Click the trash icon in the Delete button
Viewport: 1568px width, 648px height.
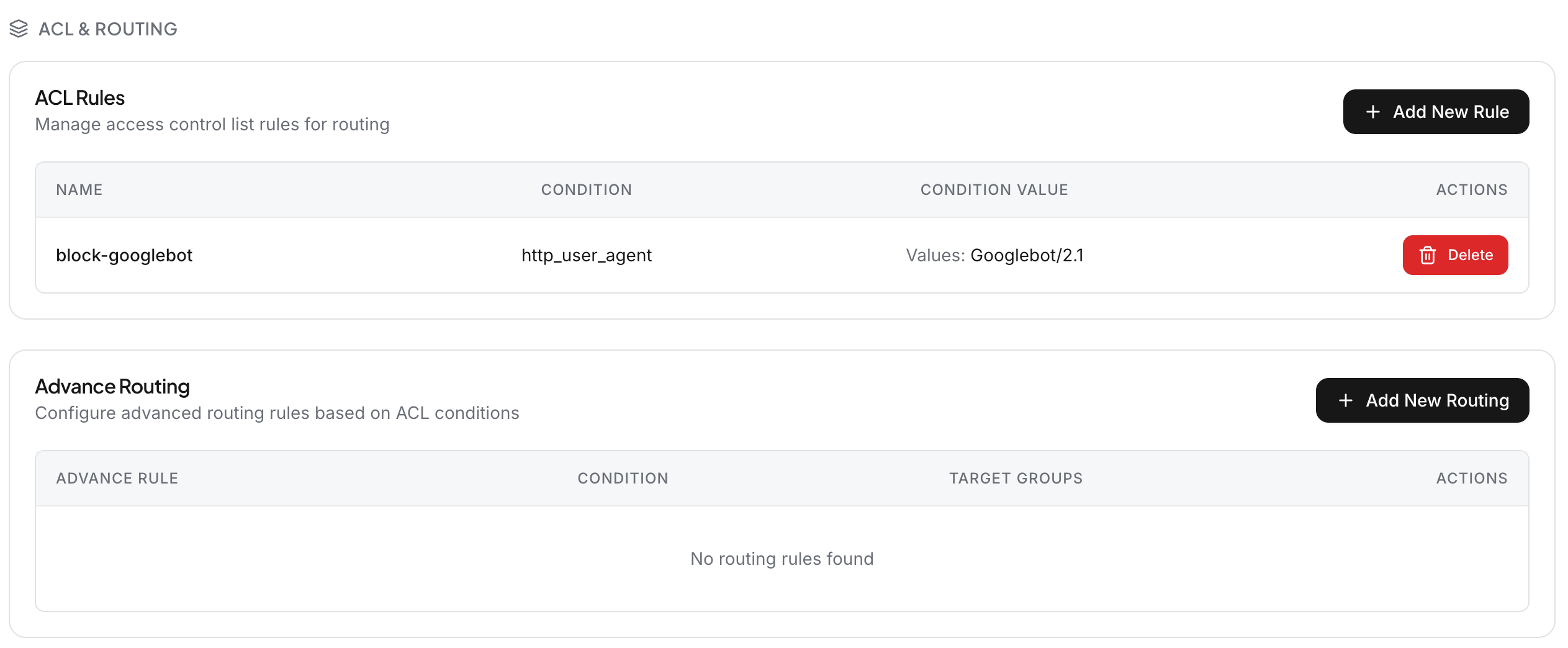click(x=1428, y=255)
